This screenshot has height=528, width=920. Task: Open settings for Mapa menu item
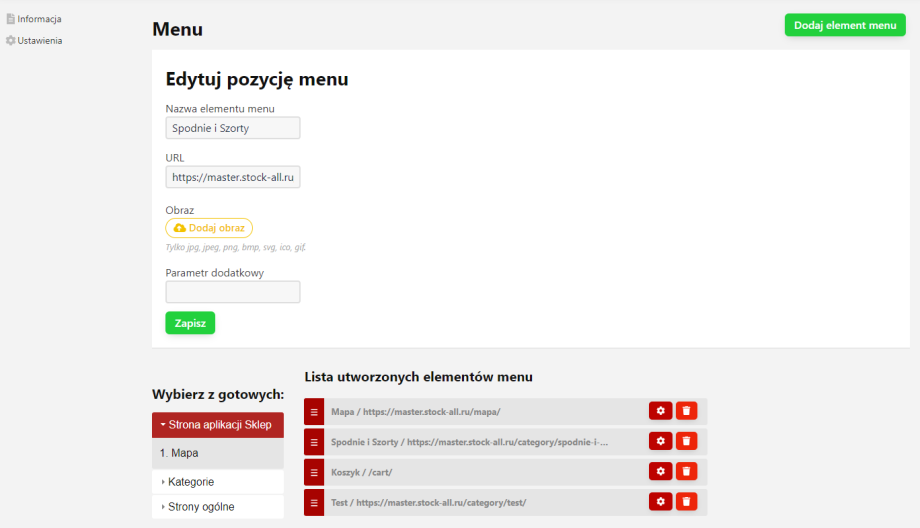click(x=660, y=411)
